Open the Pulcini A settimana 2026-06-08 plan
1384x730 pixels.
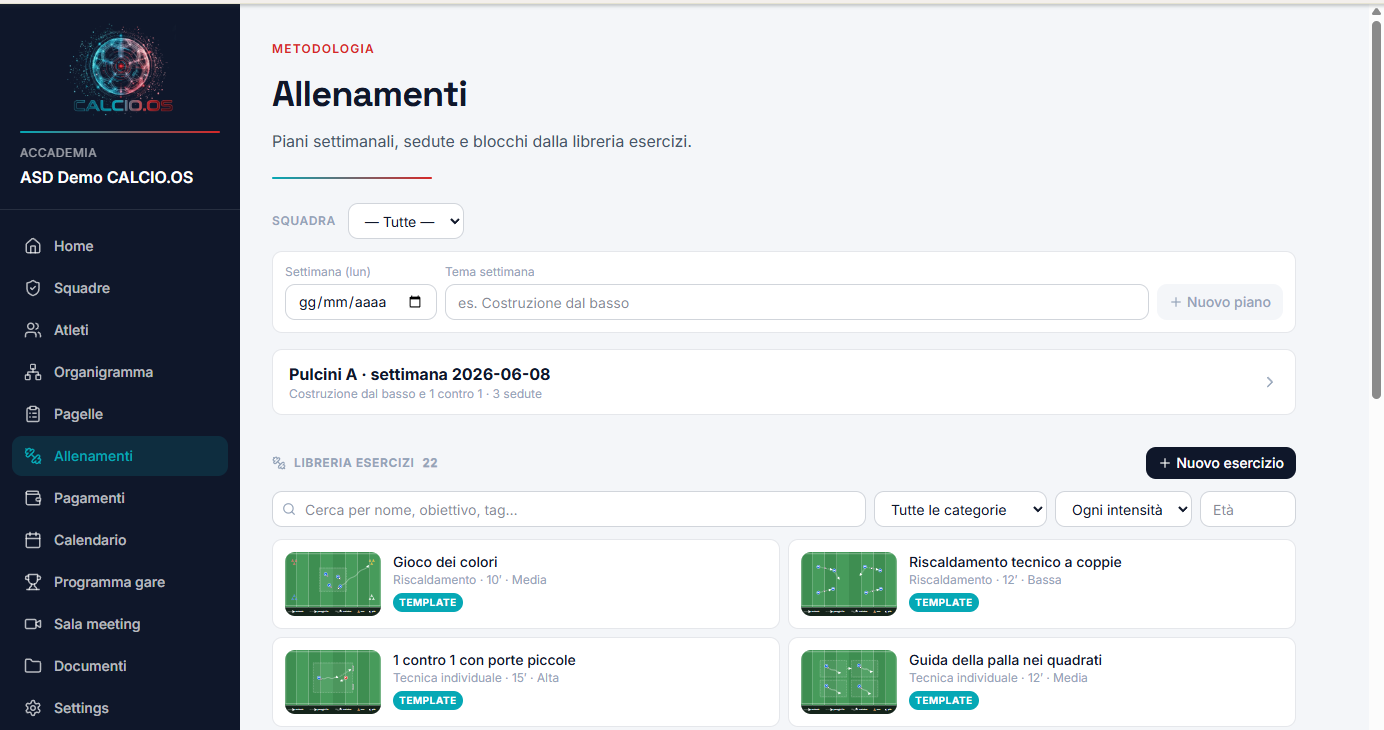pyautogui.click(x=784, y=382)
